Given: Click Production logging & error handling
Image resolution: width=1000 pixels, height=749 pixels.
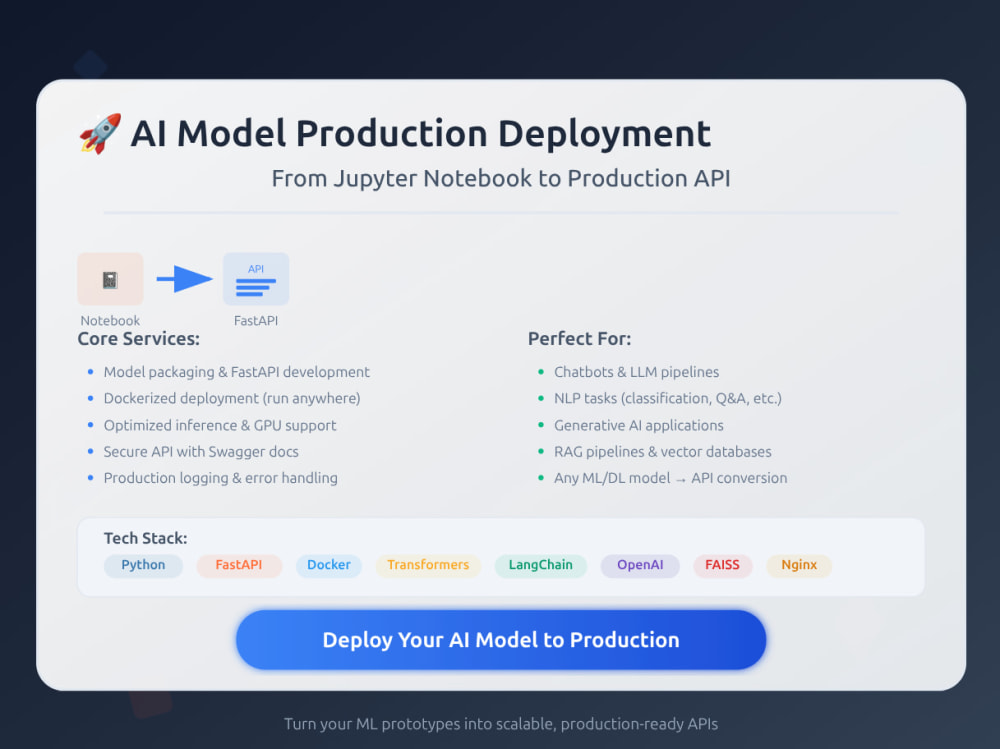Looking at the screenshot, I should click(x=220, y=478).
